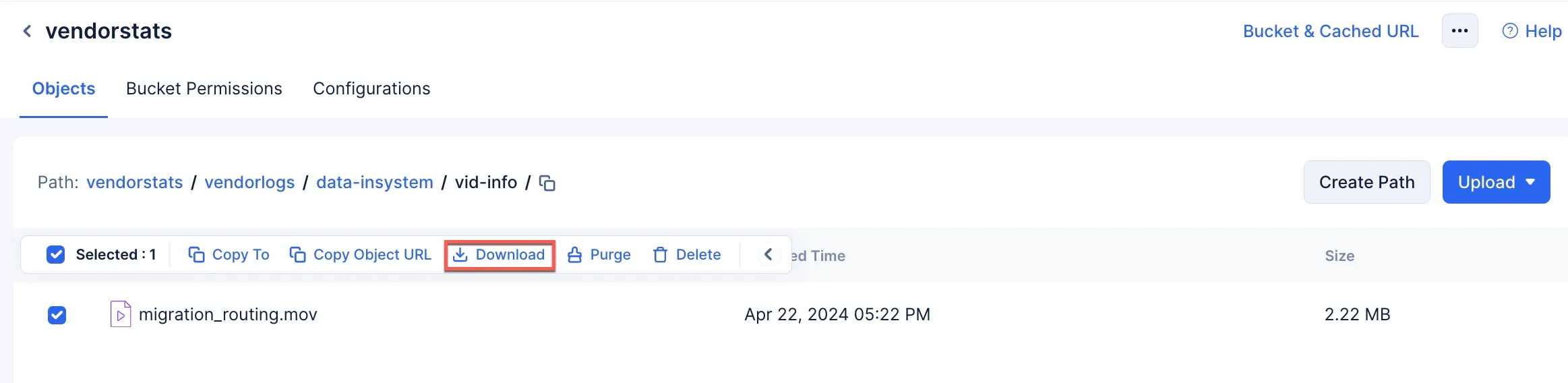Click the video file icon of migration_routing.mov
The width and height of the screenshot is (1568, 383).
pos(121,314)
